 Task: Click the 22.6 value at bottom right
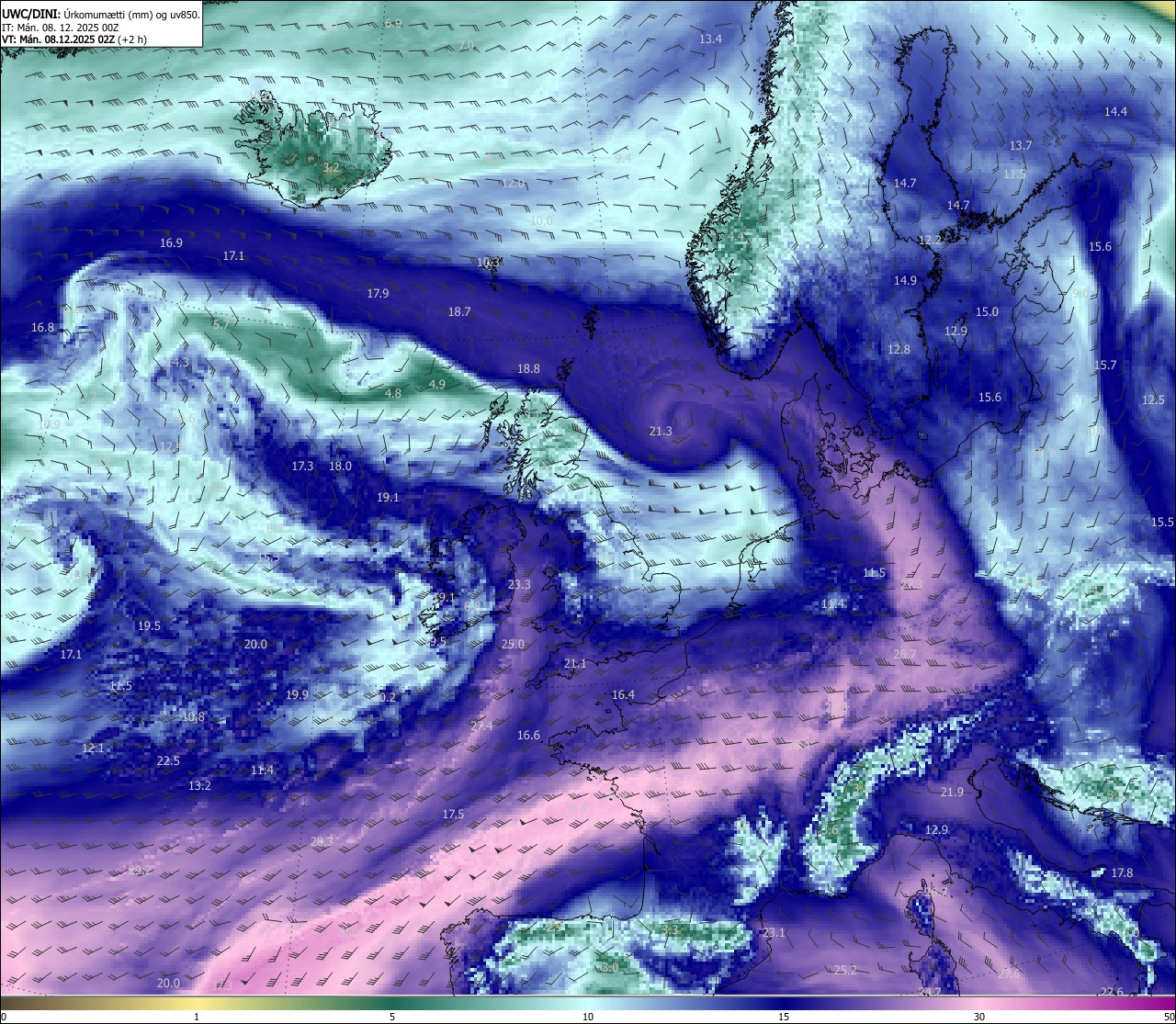pos(1112,991)
